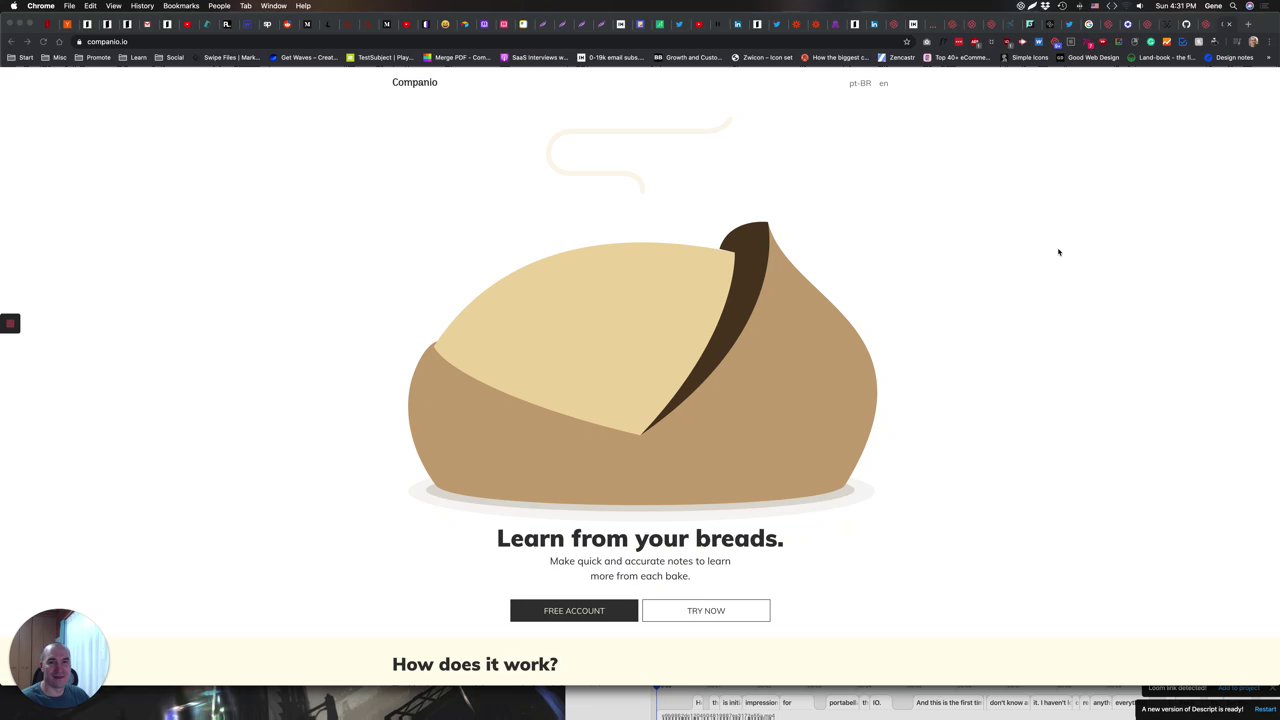
Task: Click the Loom red recorder side tab
Action: click(x=10, y=323)
